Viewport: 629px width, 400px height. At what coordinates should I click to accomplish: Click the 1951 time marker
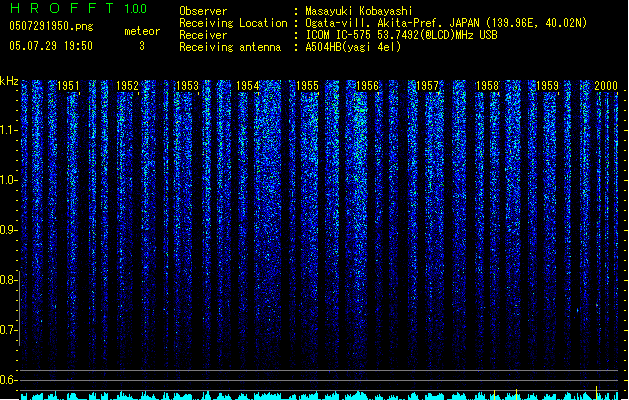[68, 86]
